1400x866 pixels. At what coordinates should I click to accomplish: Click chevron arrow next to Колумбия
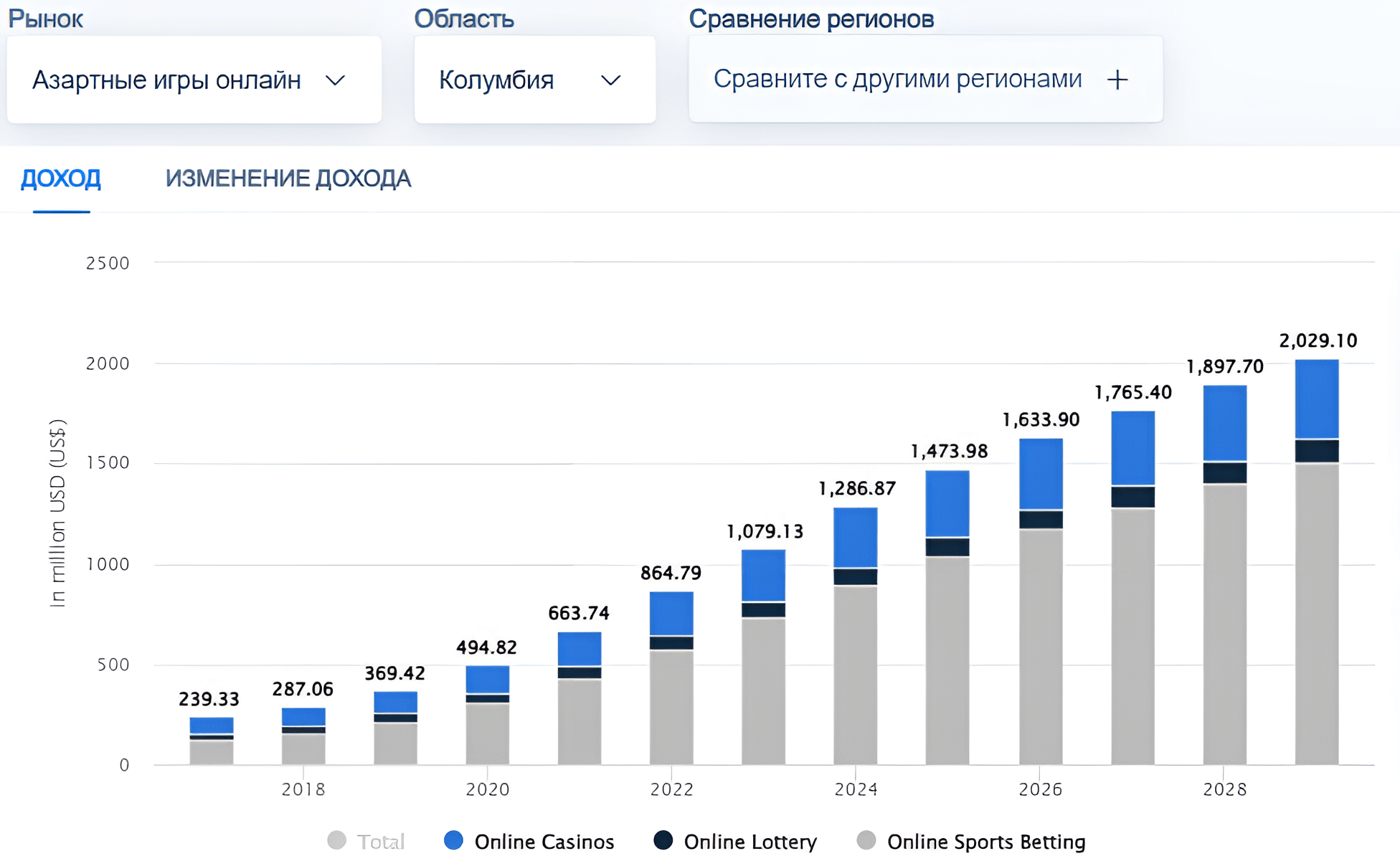[x=610, y=80]
